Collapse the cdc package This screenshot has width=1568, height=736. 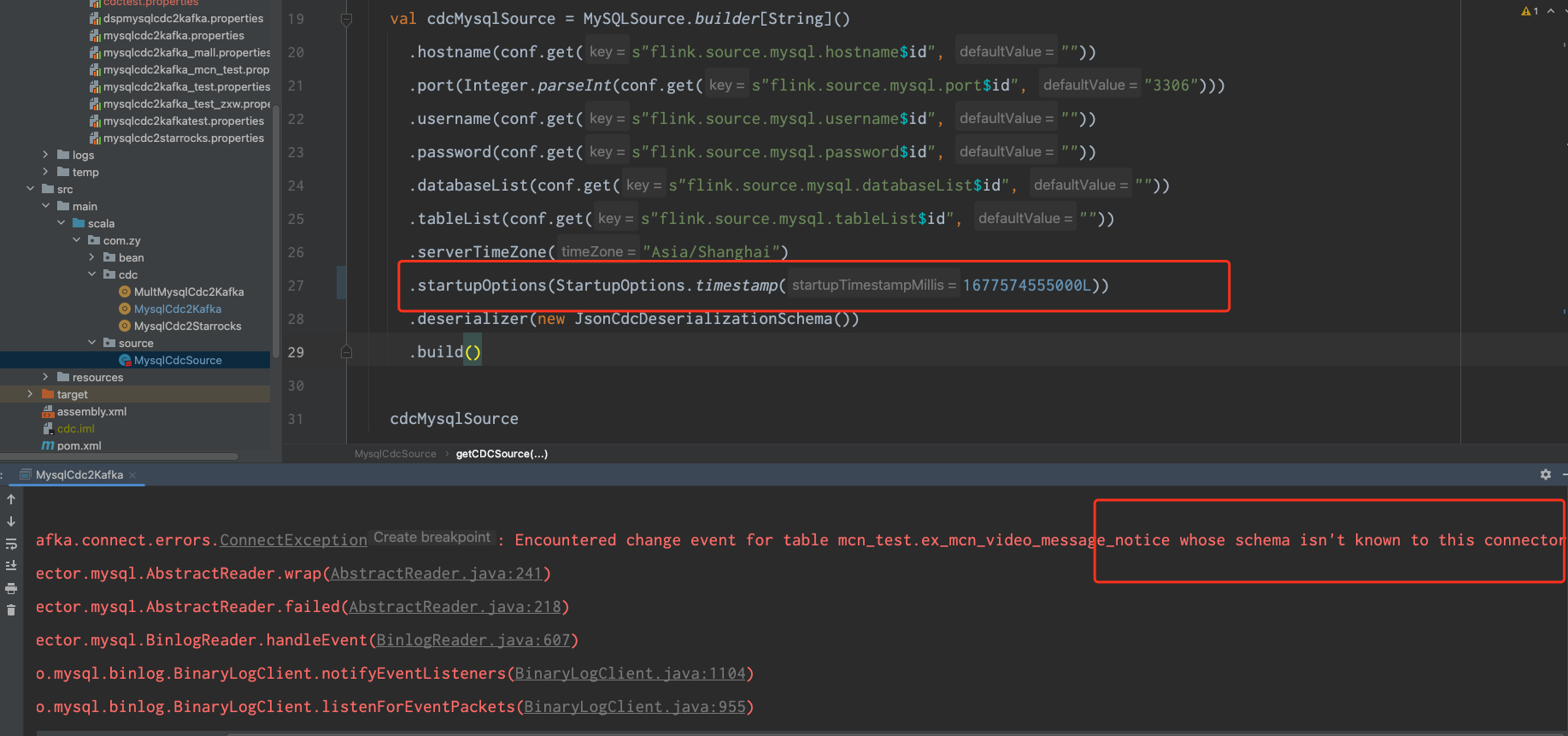tap(91, 274)
